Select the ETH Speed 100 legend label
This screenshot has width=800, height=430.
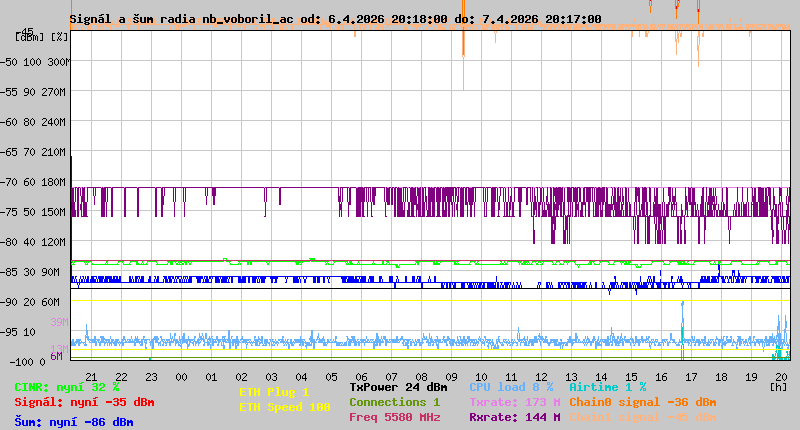pyautogui.click(x=284, y=407)
